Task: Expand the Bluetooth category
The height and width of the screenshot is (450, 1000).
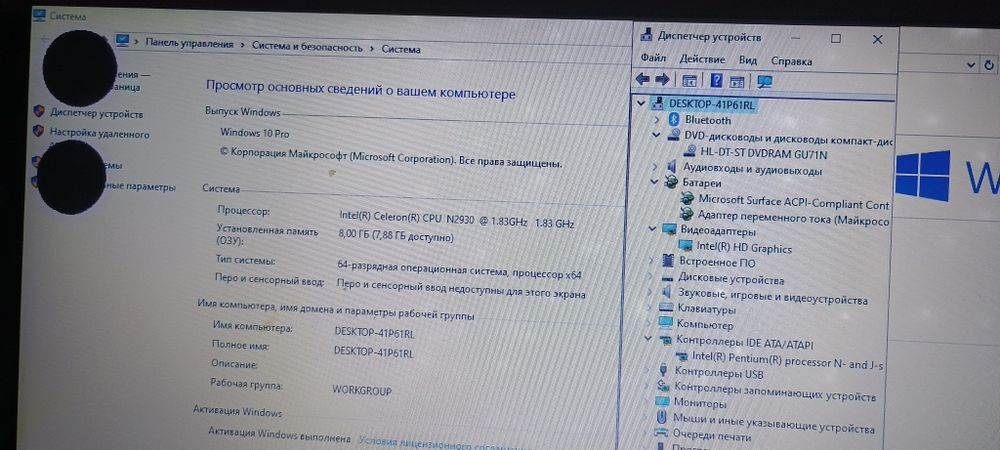Action: pos(657,119)
